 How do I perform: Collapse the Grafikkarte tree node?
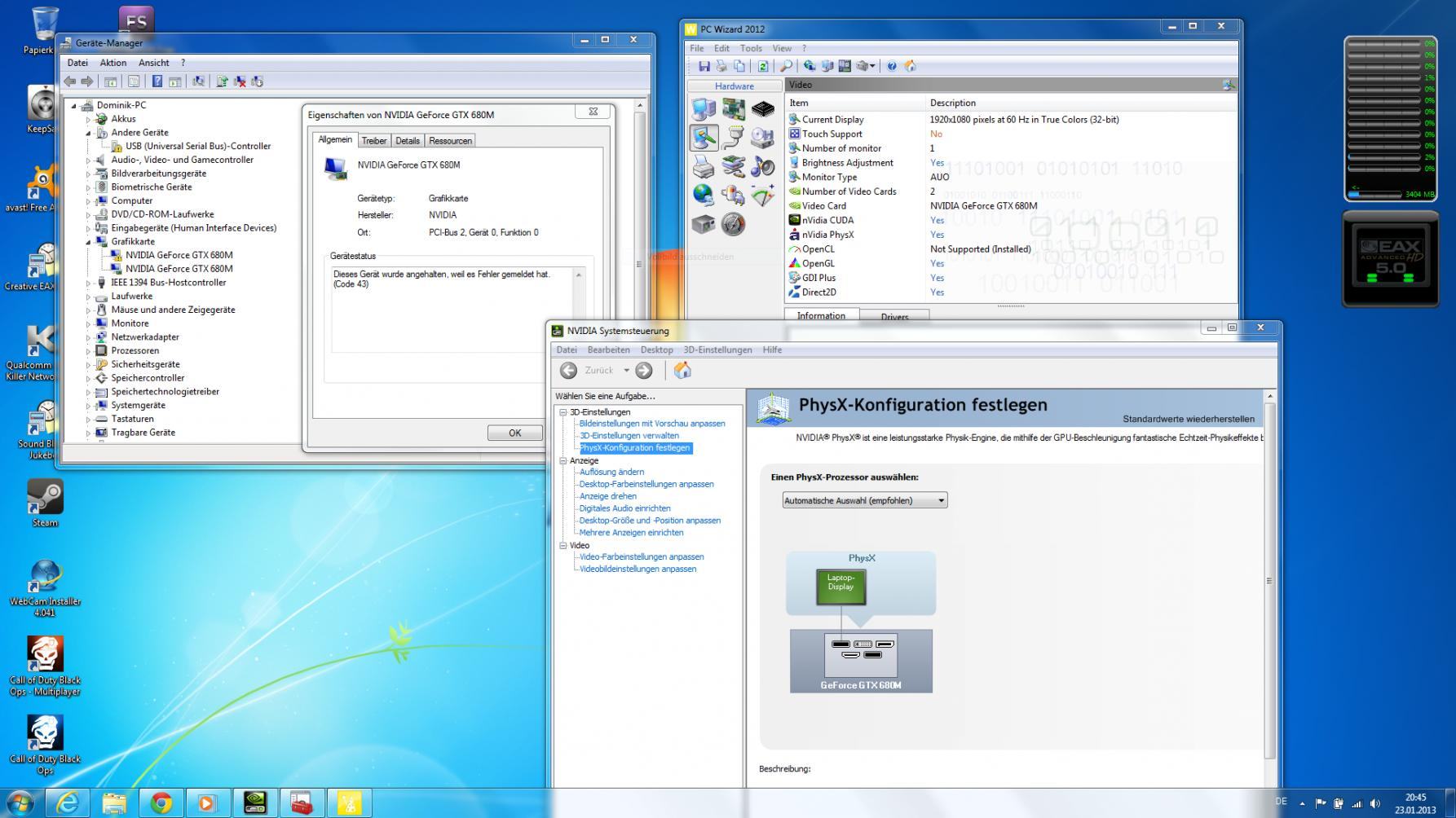point(89,242)
